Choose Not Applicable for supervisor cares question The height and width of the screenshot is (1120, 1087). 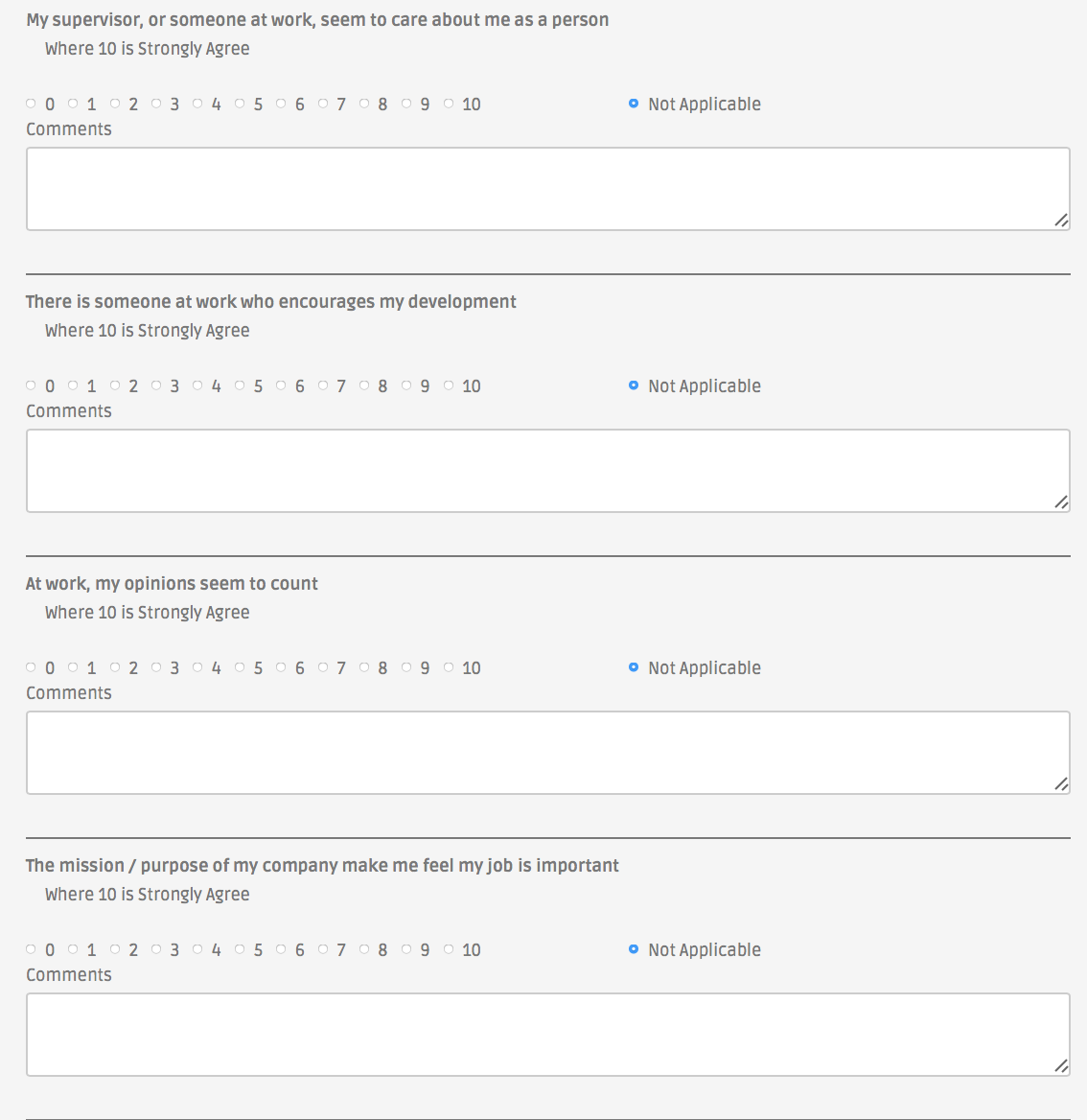634,104
